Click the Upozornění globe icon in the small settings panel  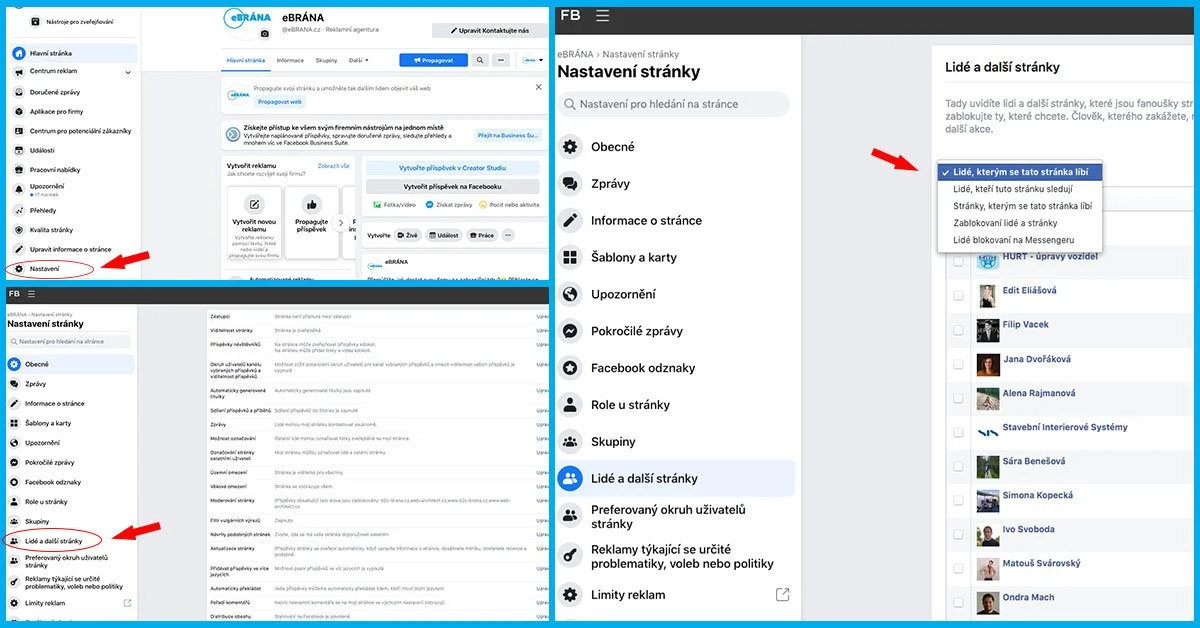coord(14,442)
